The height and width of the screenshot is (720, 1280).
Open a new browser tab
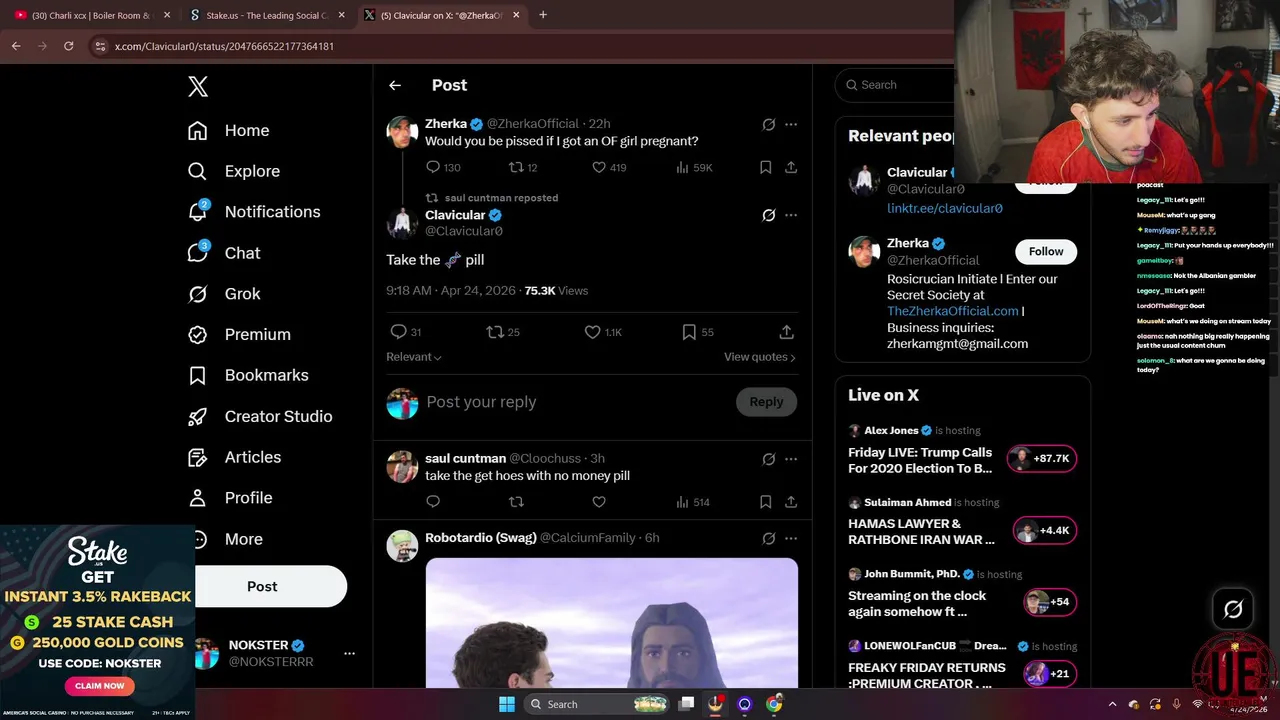(x=543, y=15)
